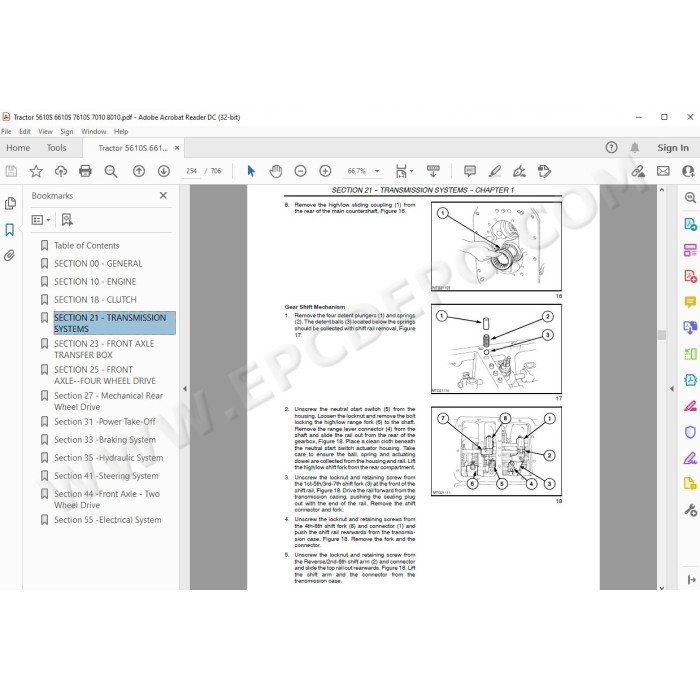Open SECTION 23 - FRONT AXLE TRANSFER BOX

pyautogui.click(x=104, y=349)
